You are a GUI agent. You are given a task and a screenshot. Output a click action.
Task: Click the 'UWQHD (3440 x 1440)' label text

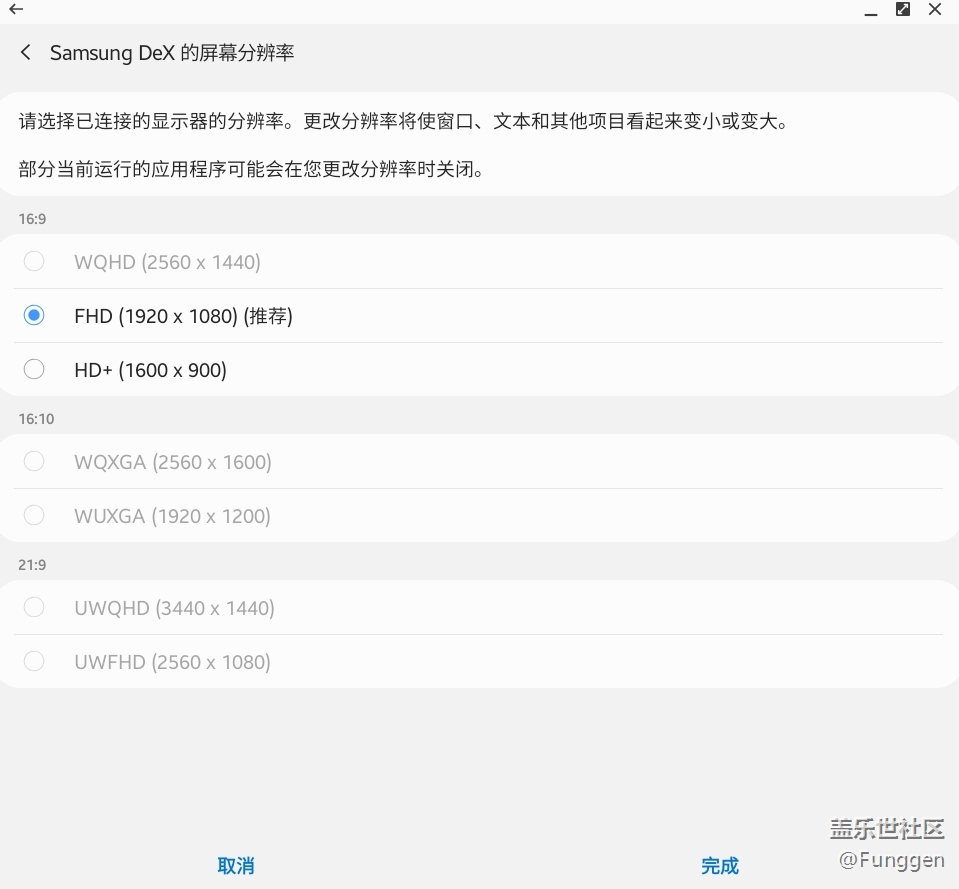(174, 608)
